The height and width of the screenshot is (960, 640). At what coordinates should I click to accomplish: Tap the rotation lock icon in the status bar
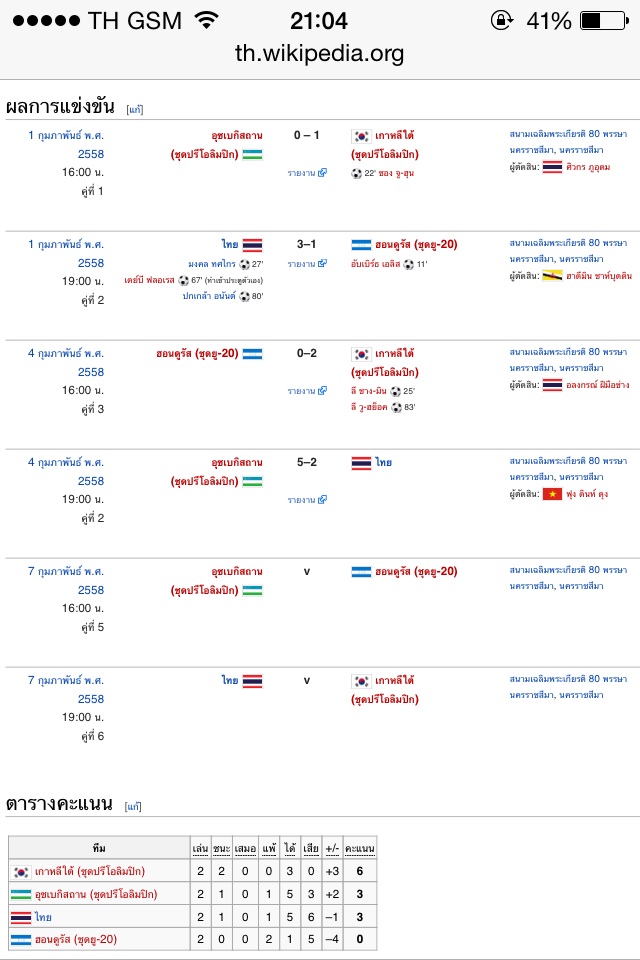tap(500, 20)
